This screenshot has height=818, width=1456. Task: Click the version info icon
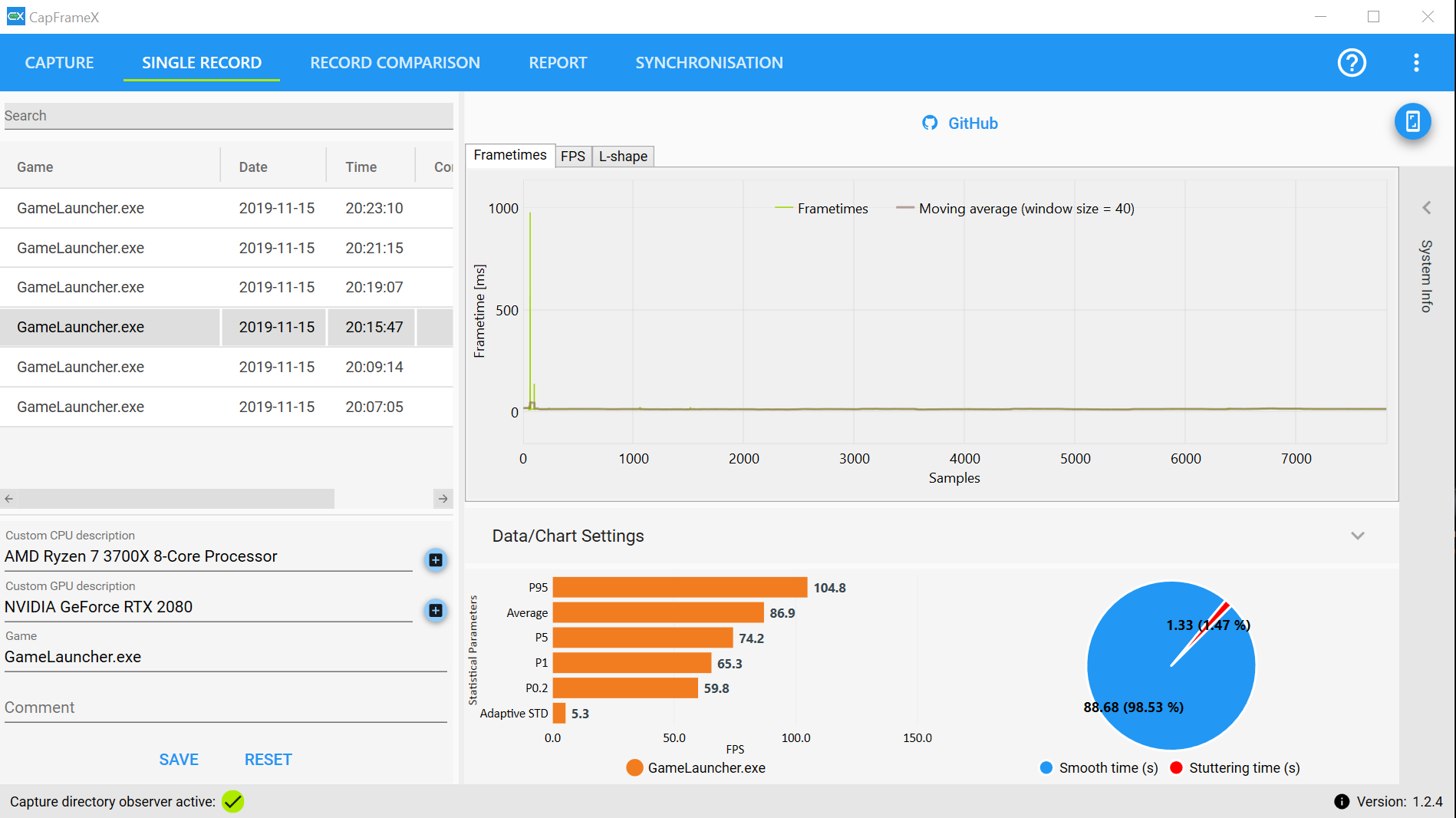pos(1341,801)
